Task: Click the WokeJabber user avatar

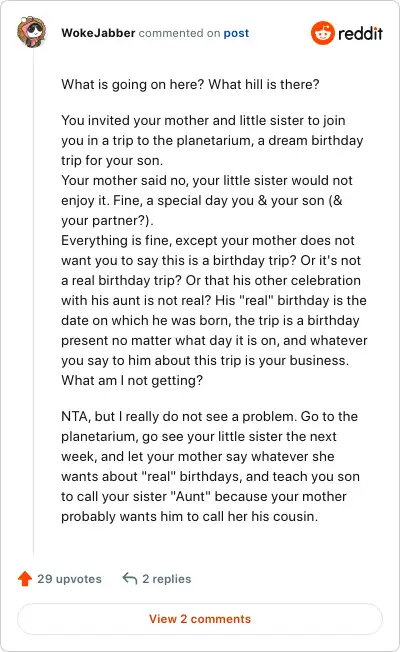Action: [32, 32]
